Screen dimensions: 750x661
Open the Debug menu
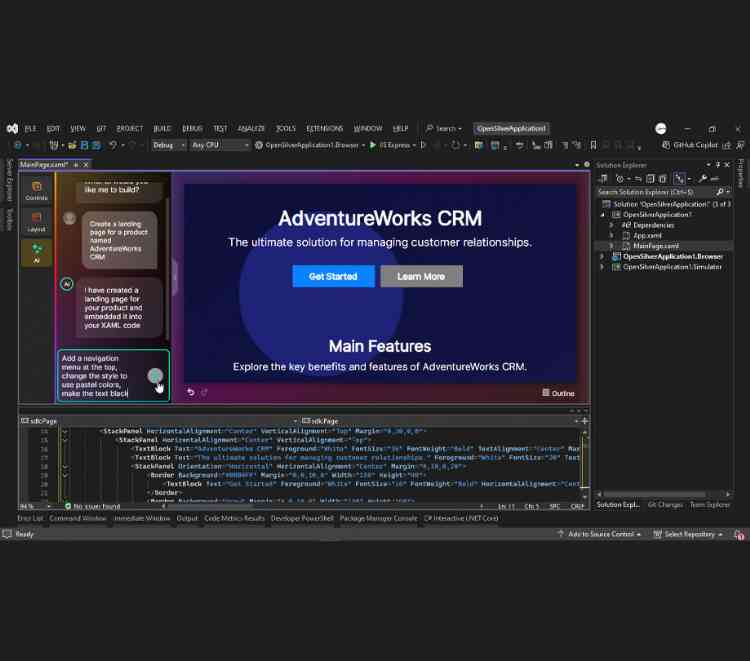pos(192,128)
